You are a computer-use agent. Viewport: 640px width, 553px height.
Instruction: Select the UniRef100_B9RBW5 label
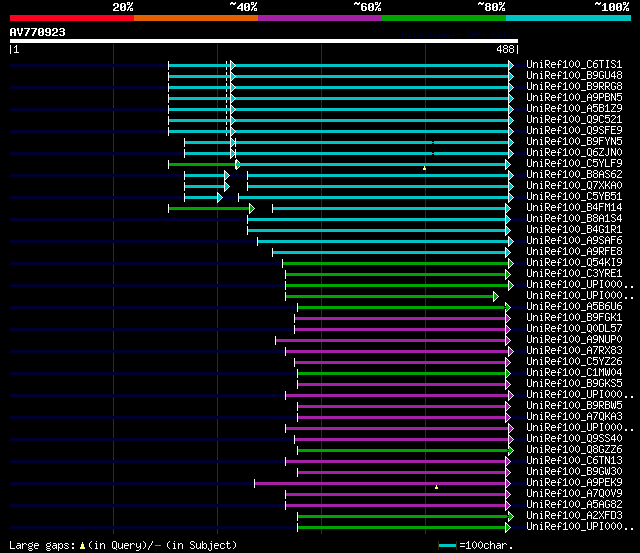[x=574, y=406]
